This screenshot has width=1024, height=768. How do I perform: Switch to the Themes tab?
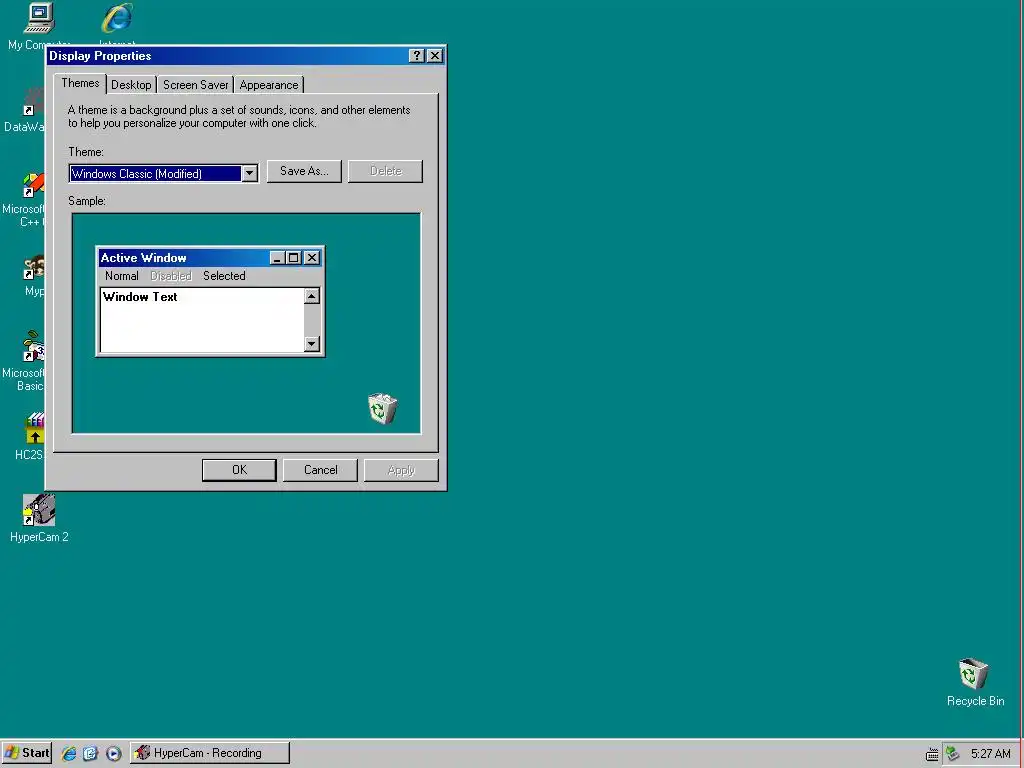(80, 84)
